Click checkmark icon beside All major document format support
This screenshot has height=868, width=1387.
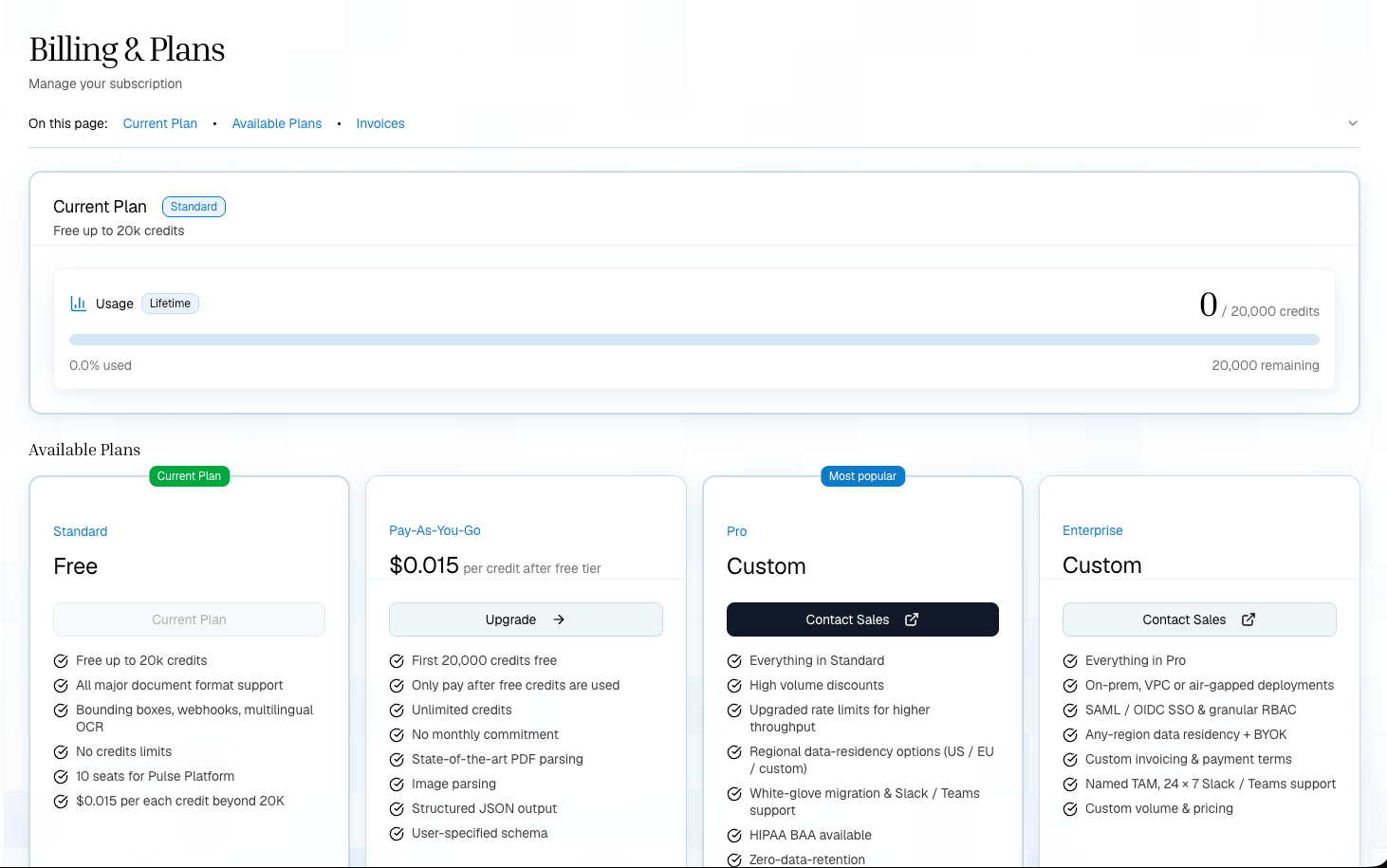(x=61, y=686)
